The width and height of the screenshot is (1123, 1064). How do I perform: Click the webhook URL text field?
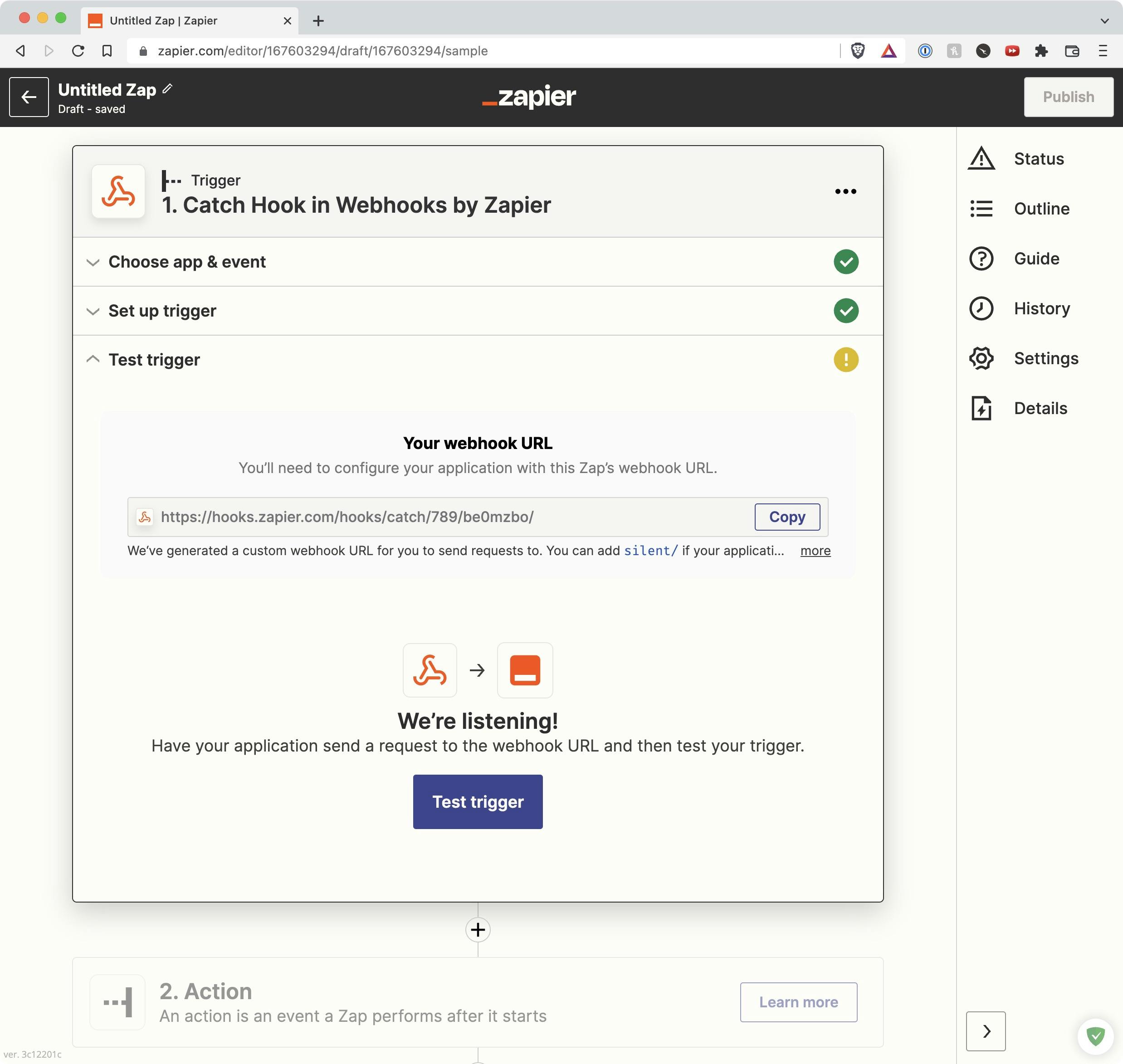pyautogui.click(x=442, y=517)
